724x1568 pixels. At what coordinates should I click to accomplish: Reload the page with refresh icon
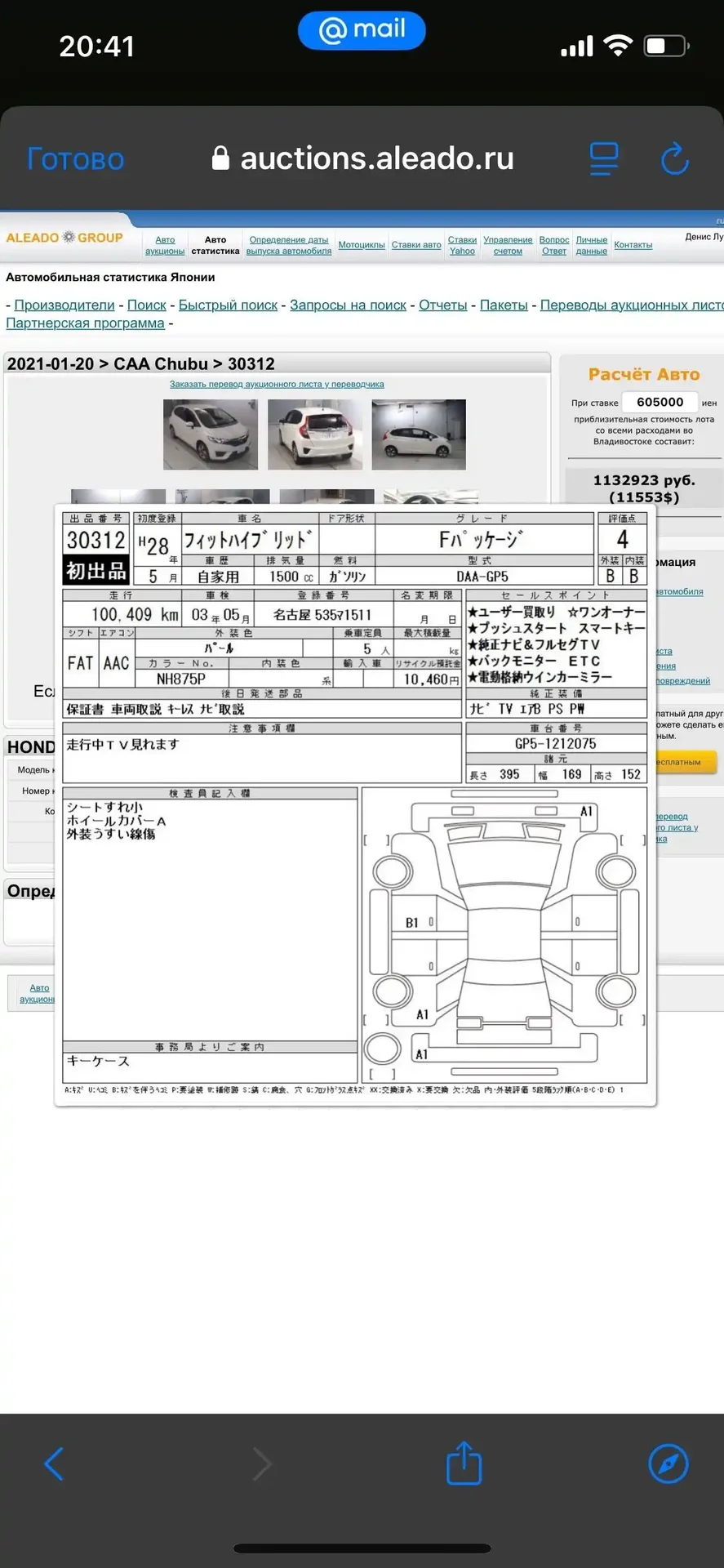[675, 158]
